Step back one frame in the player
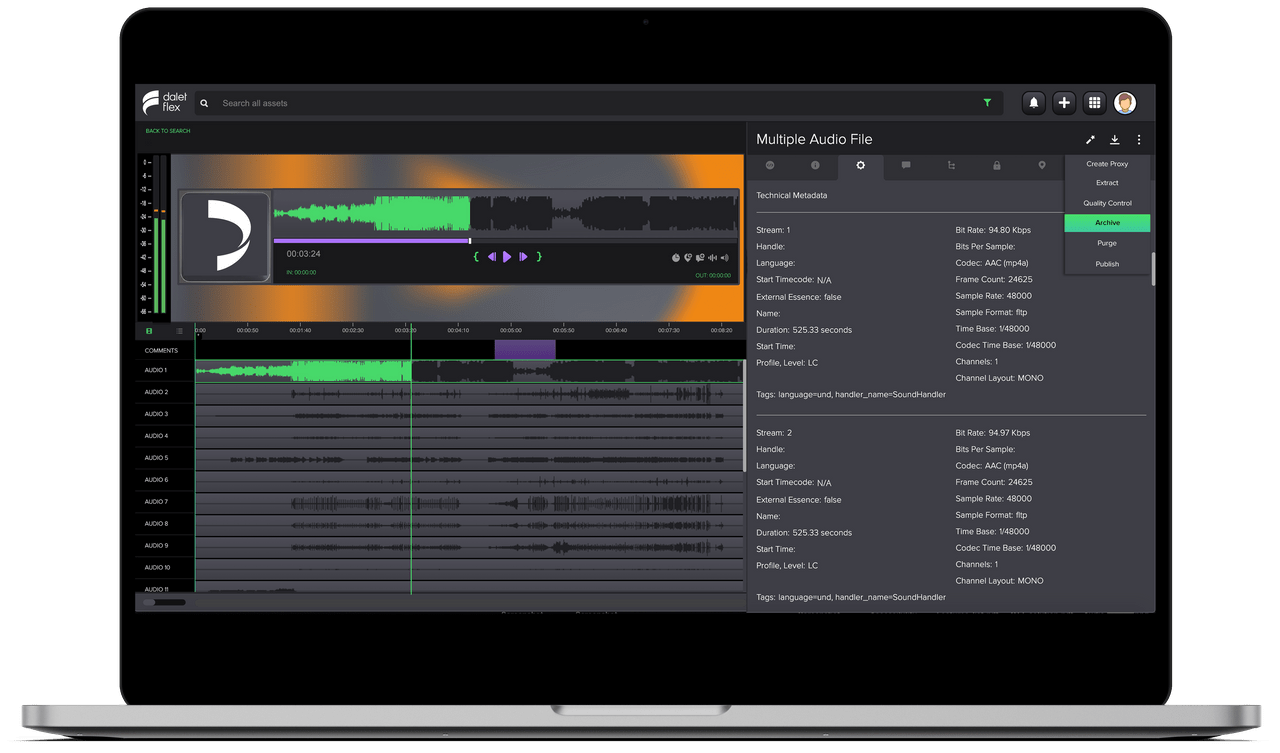This screenshot has height=753, width=1280. coord(491,257)
